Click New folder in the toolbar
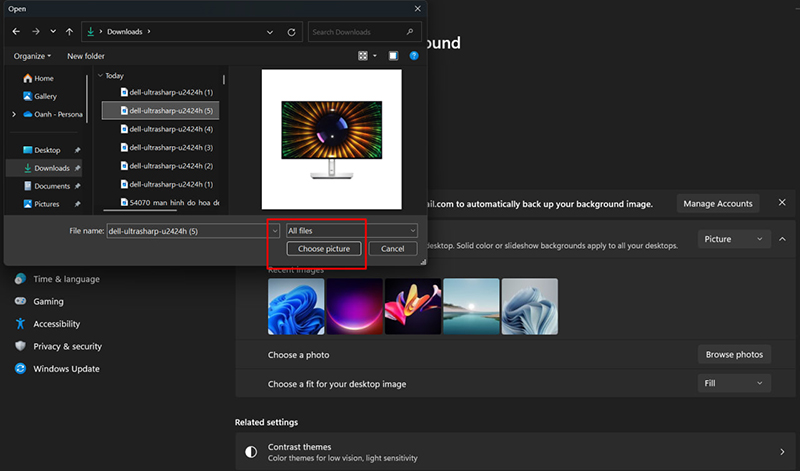The image size is (800, 471). pos(86,56)
